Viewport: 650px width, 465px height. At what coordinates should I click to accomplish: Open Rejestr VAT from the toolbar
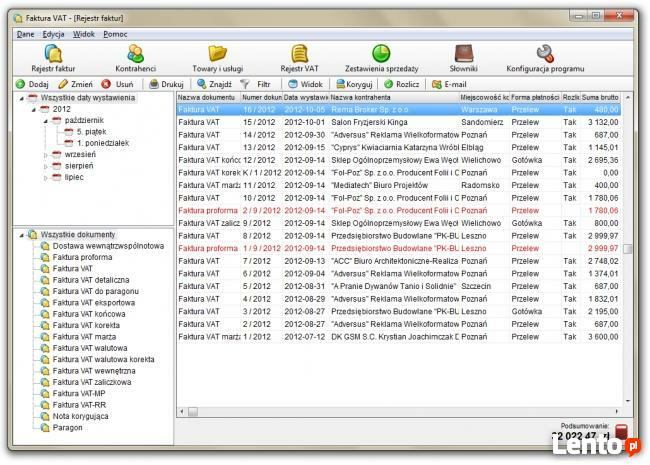click(x=298, y=57)
